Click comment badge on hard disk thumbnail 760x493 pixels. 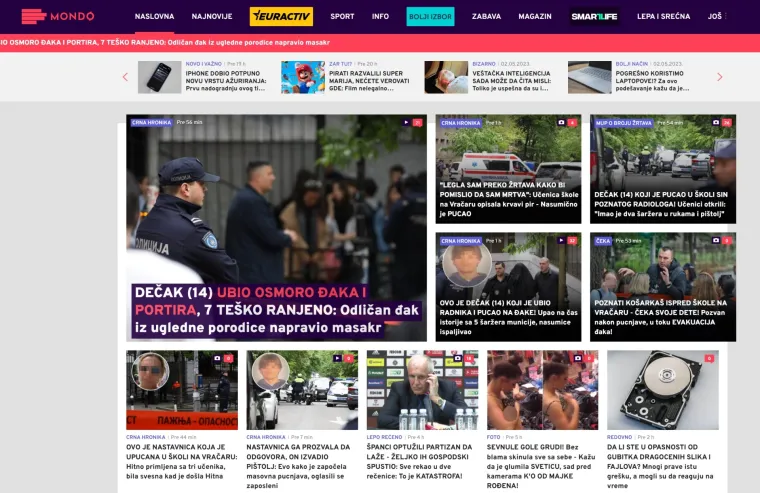click(x=709, y=358)
